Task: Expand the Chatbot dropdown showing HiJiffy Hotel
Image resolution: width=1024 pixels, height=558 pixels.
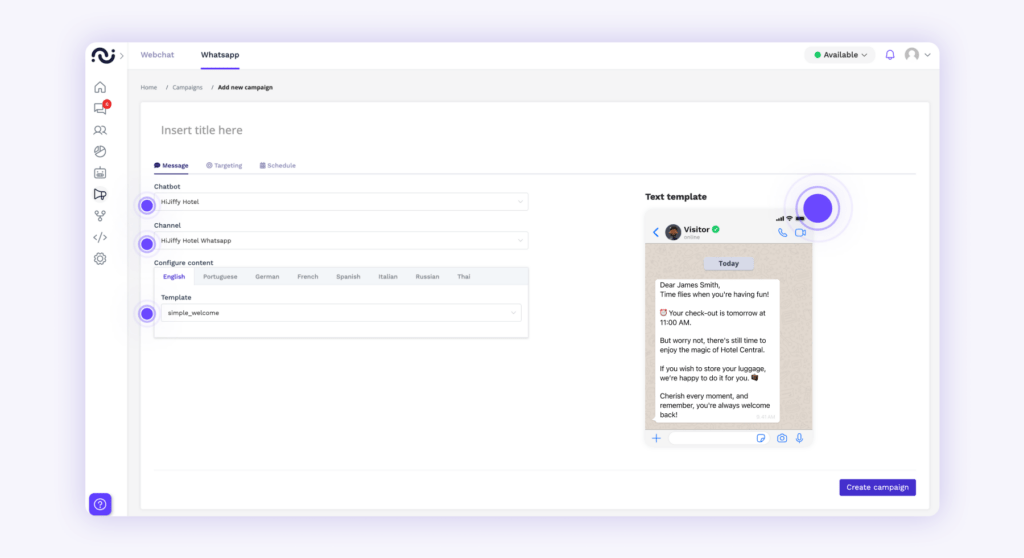Action: pyautogui.click(x=340, y=202)
